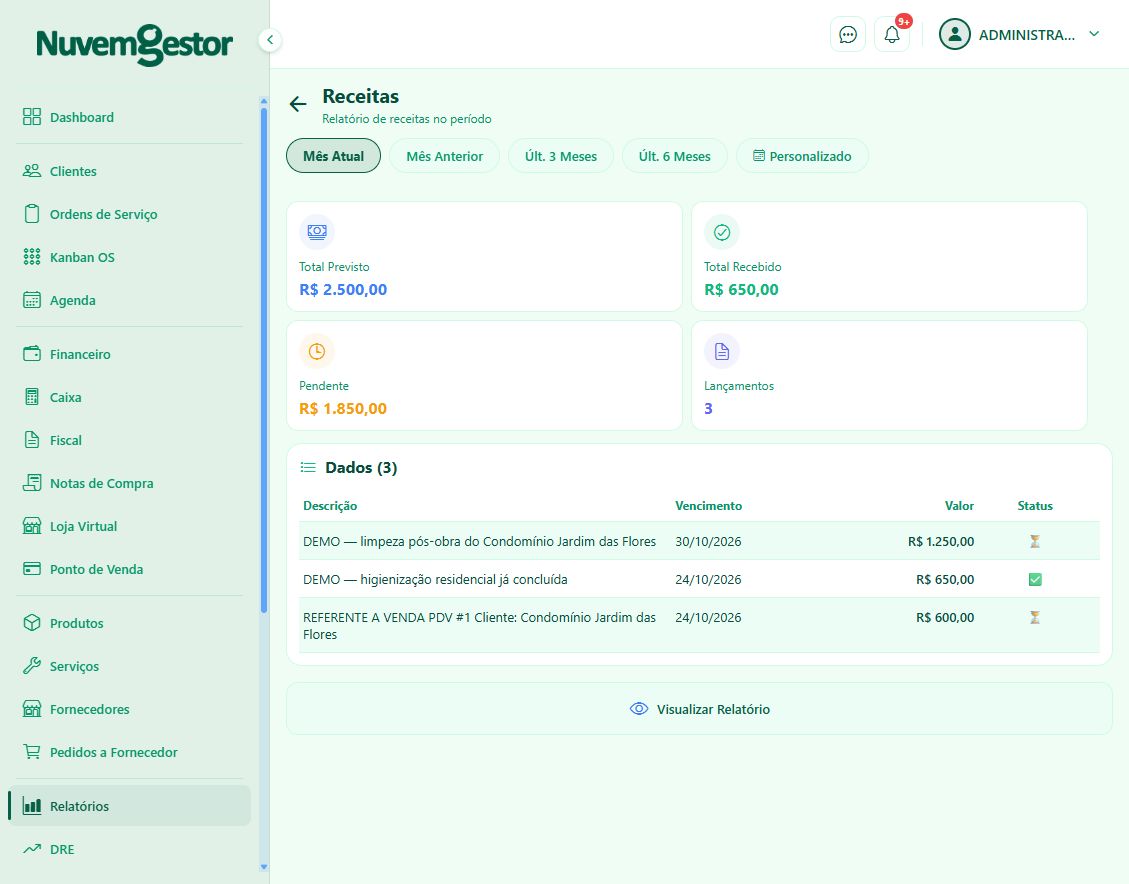Click the Lançamentos document icon
Image resolution: width=1129 pixels, height=884 pixels.
[x=721, y=351]
